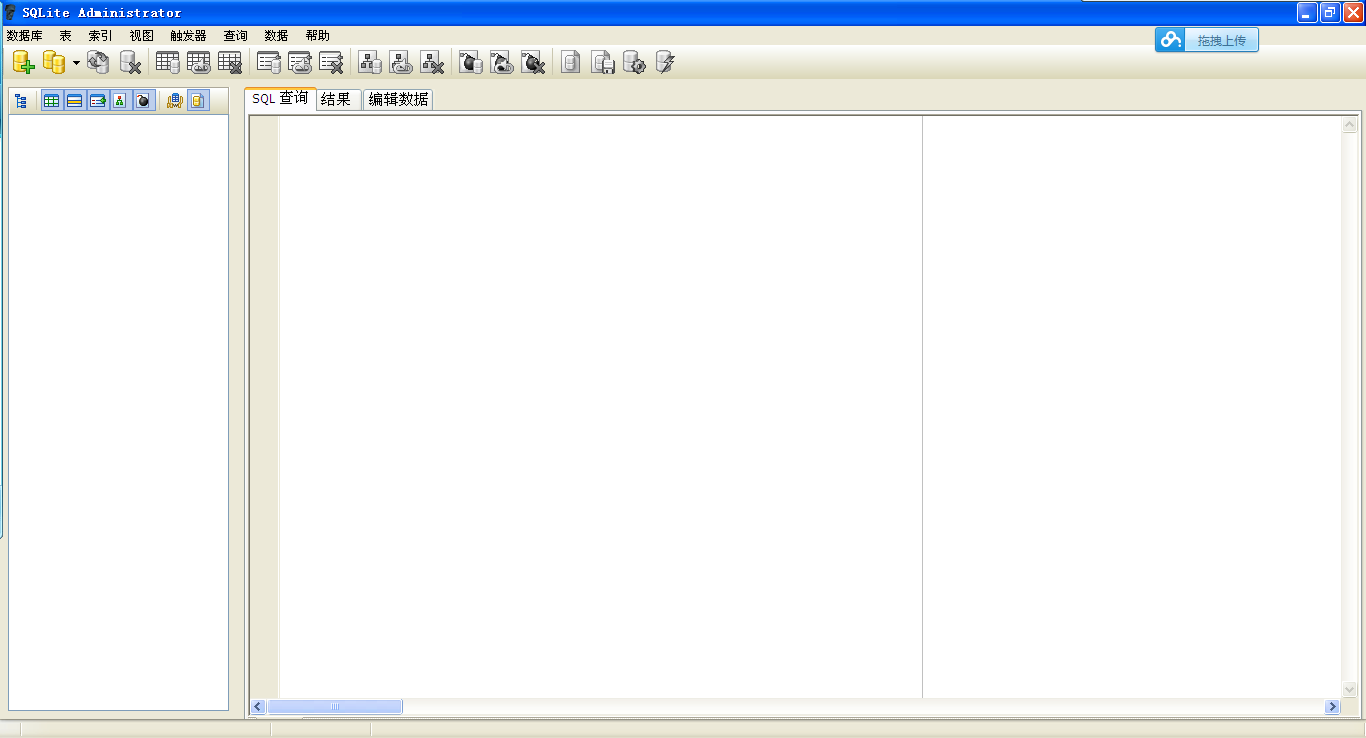Screen dimensions: 1366x738
Task: Click the save query disk icon
Action: point(603,62)
